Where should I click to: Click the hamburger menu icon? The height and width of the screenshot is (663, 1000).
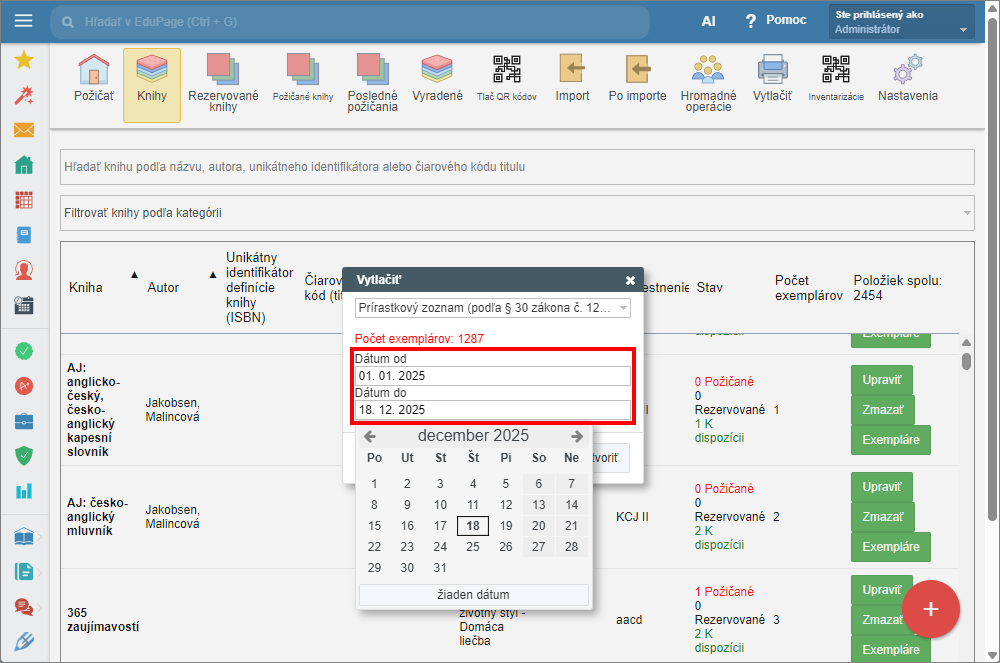click(x=24, y=21)
